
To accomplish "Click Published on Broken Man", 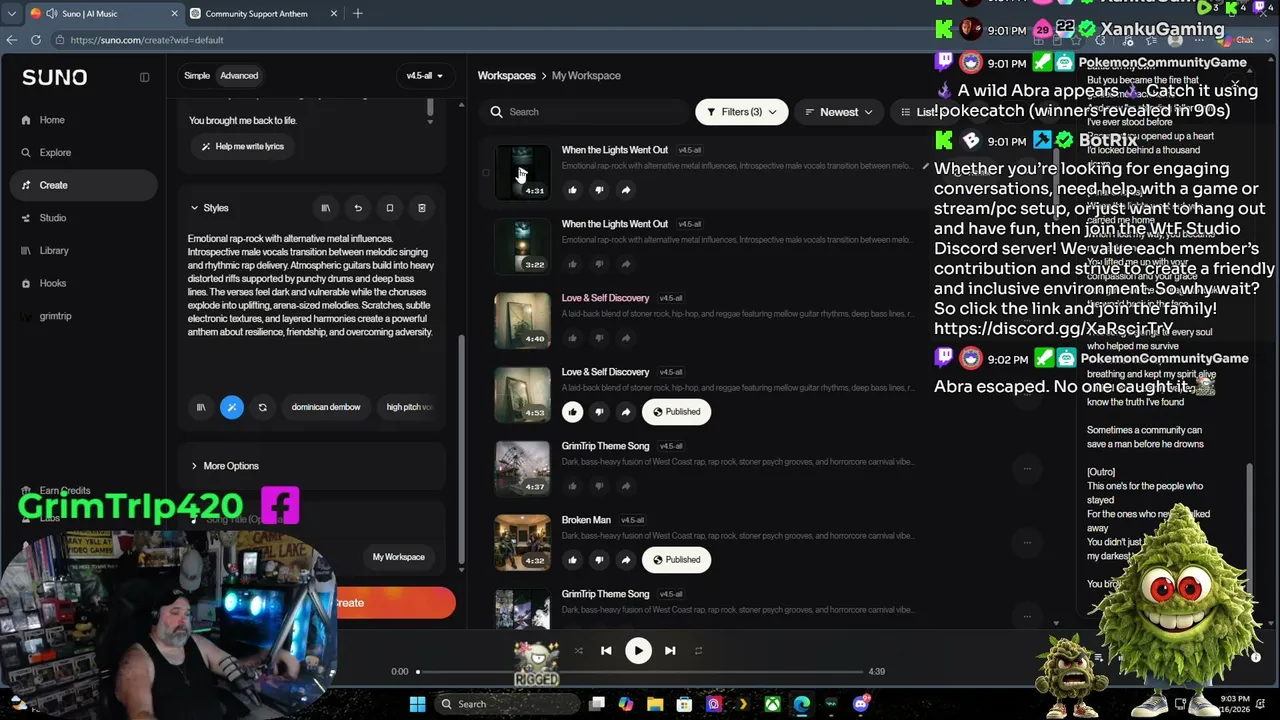I will 676,560.
